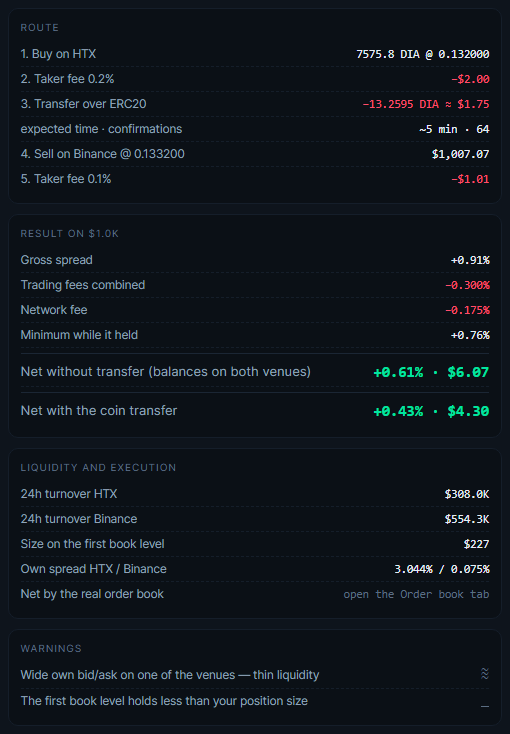Select the 'Minimum while it held' label

[x=79, y=335]
